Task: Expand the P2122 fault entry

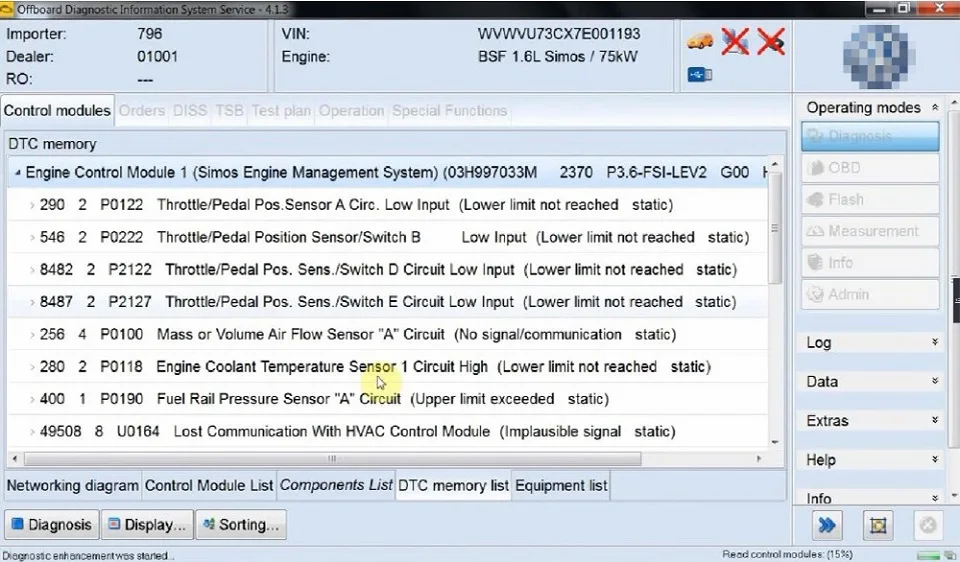Action: [x=32, y=270]
